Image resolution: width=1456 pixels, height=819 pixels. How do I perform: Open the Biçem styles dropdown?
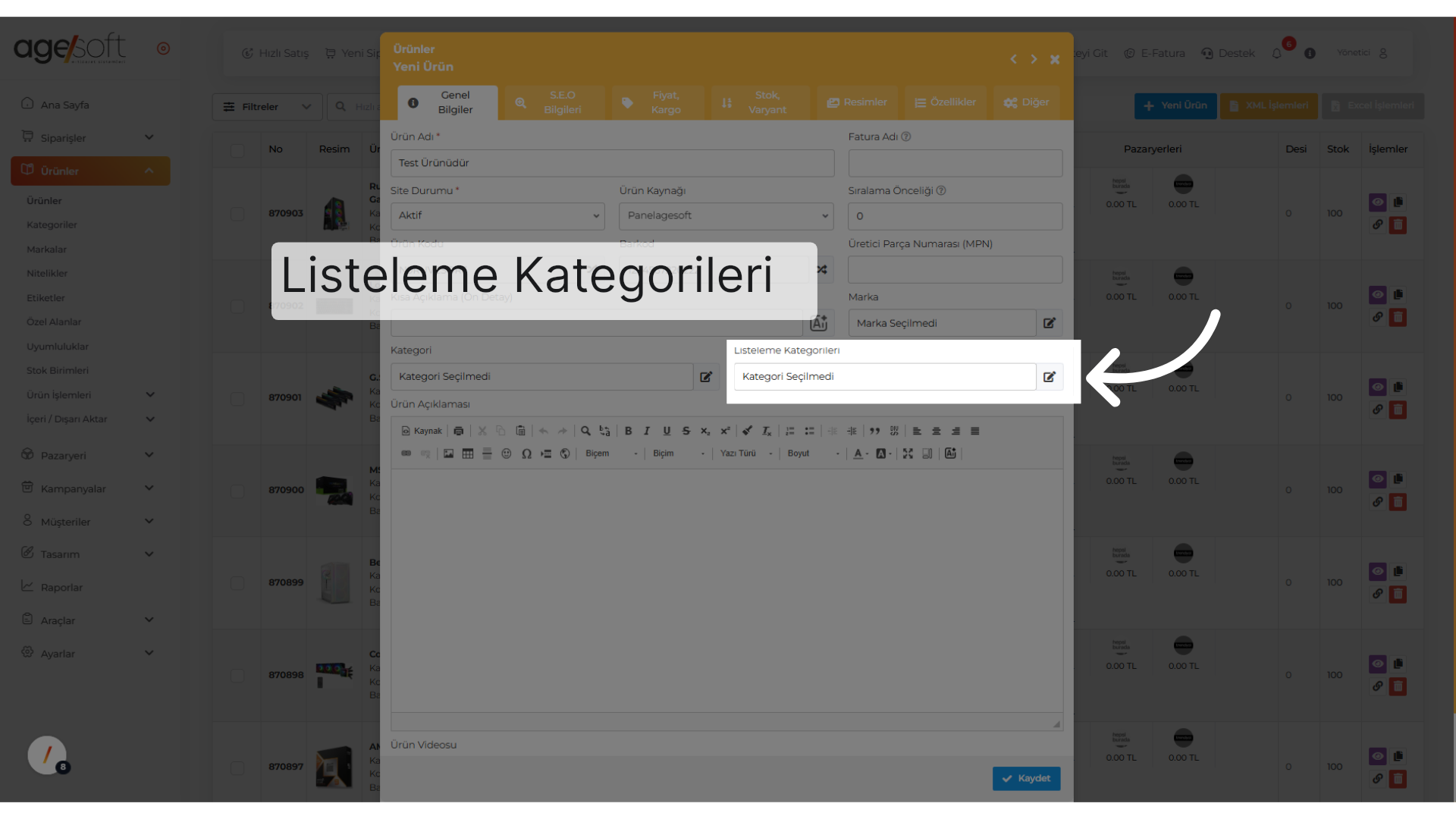click(x=611, y=453)
